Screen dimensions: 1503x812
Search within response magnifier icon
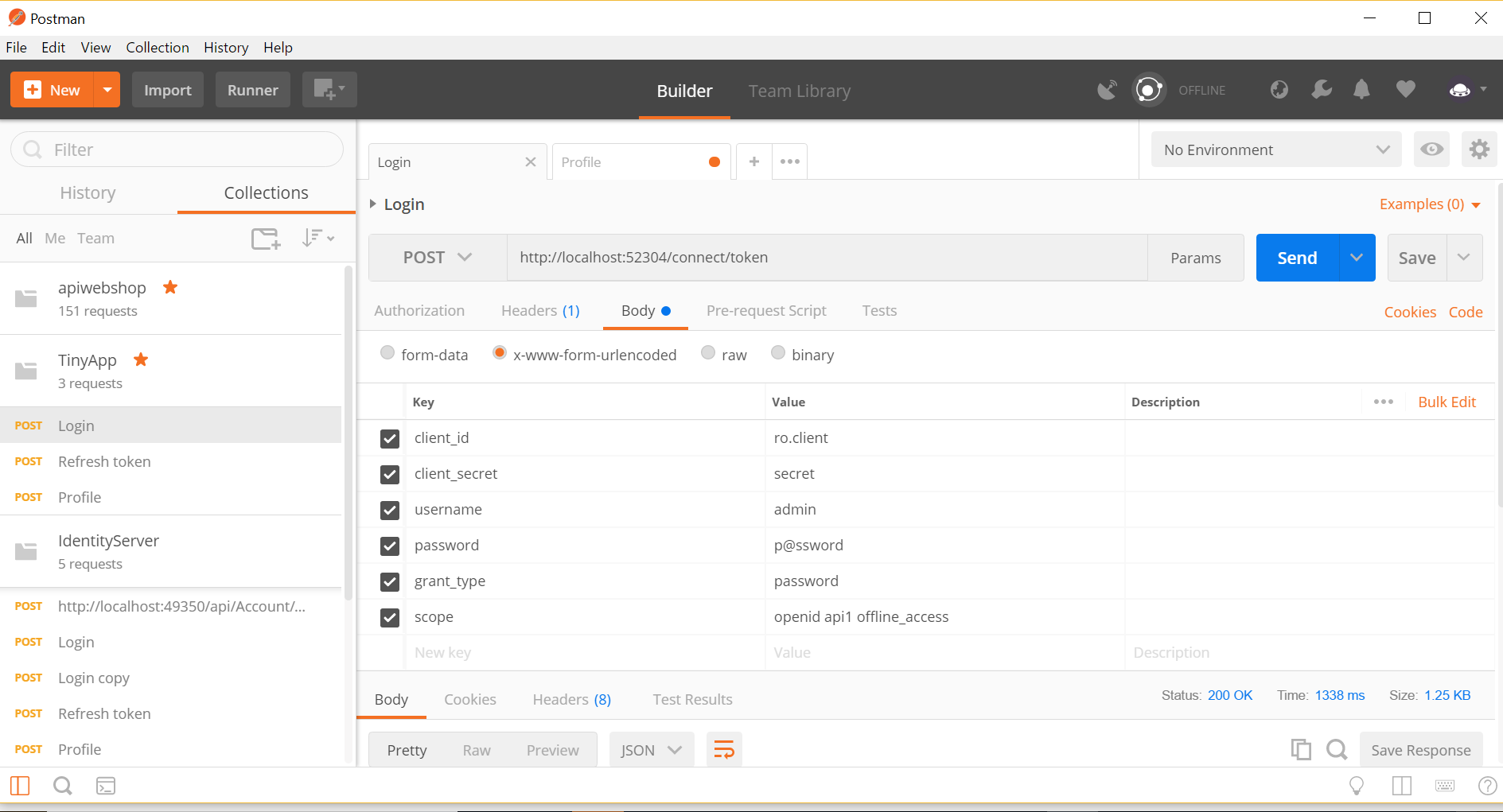coord(1337,749)
